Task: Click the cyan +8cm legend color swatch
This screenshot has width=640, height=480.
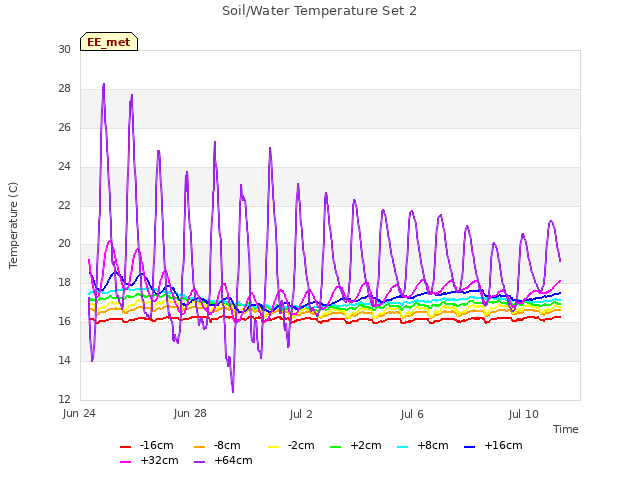Action: pyautogui.click(x=402, y=447)
